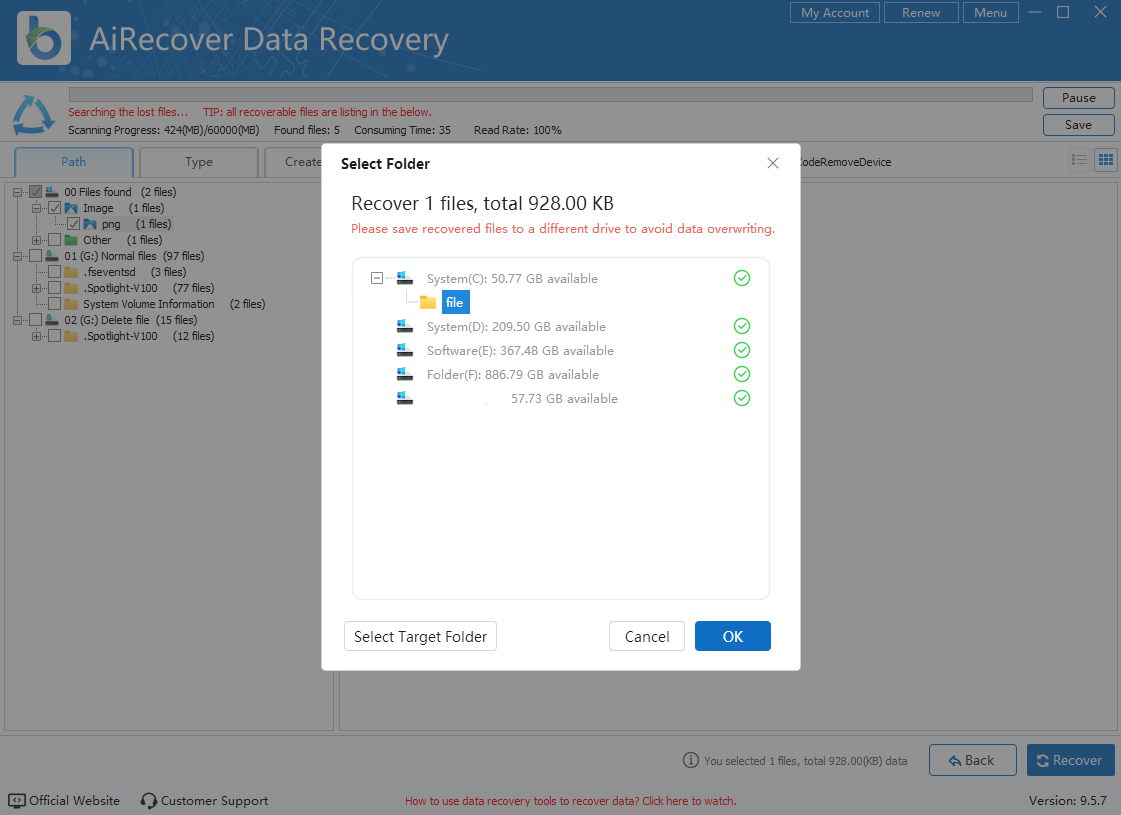Click the AiRecover app logo icon
Screen dimensions: 1121x815
pyautogui.click(x=44, y=38)
